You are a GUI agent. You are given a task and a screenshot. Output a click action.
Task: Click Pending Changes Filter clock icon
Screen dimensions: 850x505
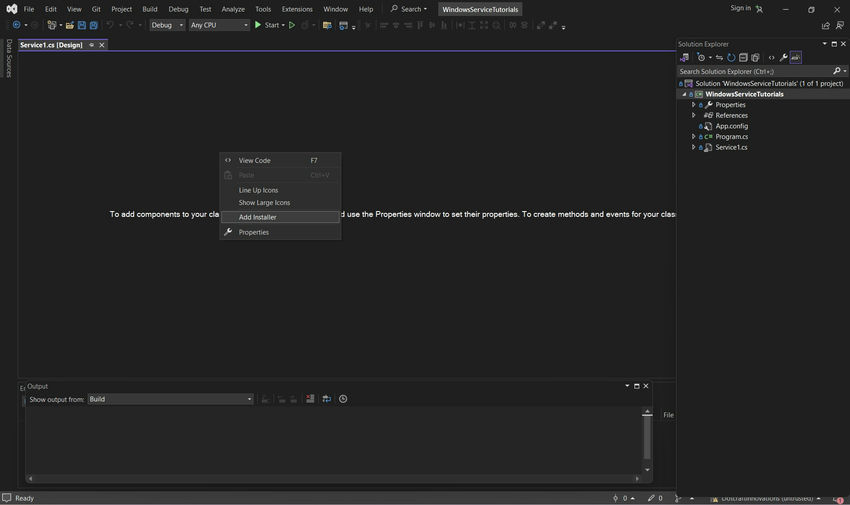click(x=701, y=57)
